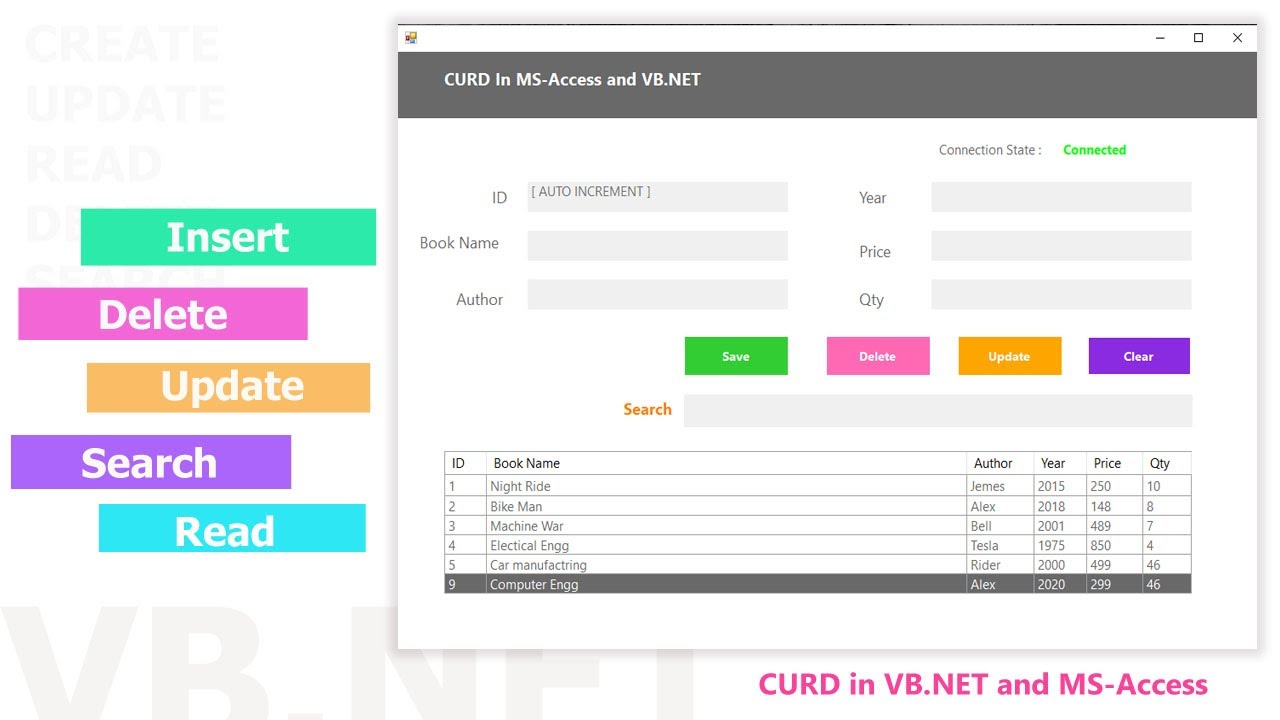
Task: Click the pink Delete button in the form
Action: point(878,356)
